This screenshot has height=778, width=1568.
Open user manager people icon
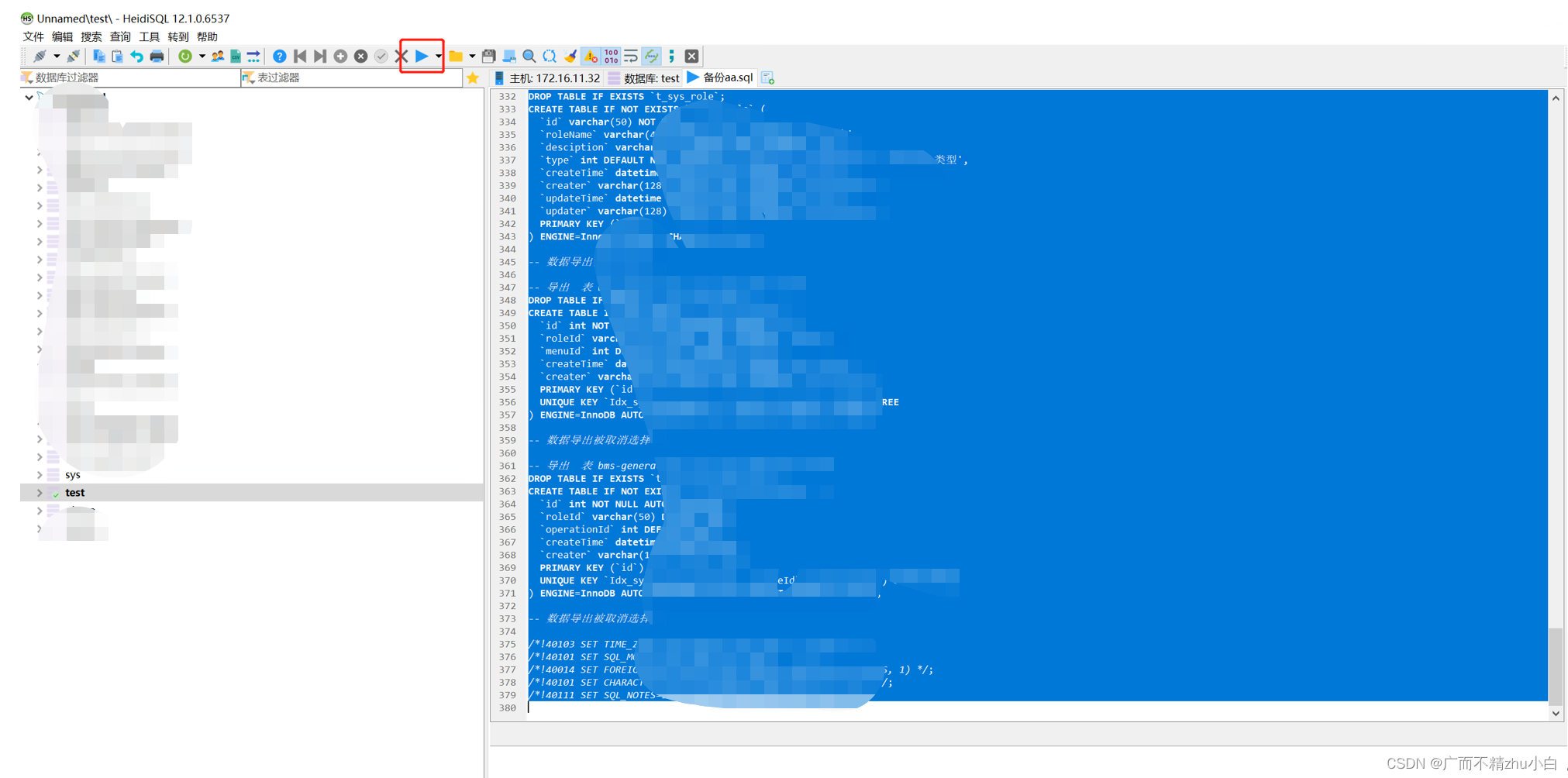point(217,56)
